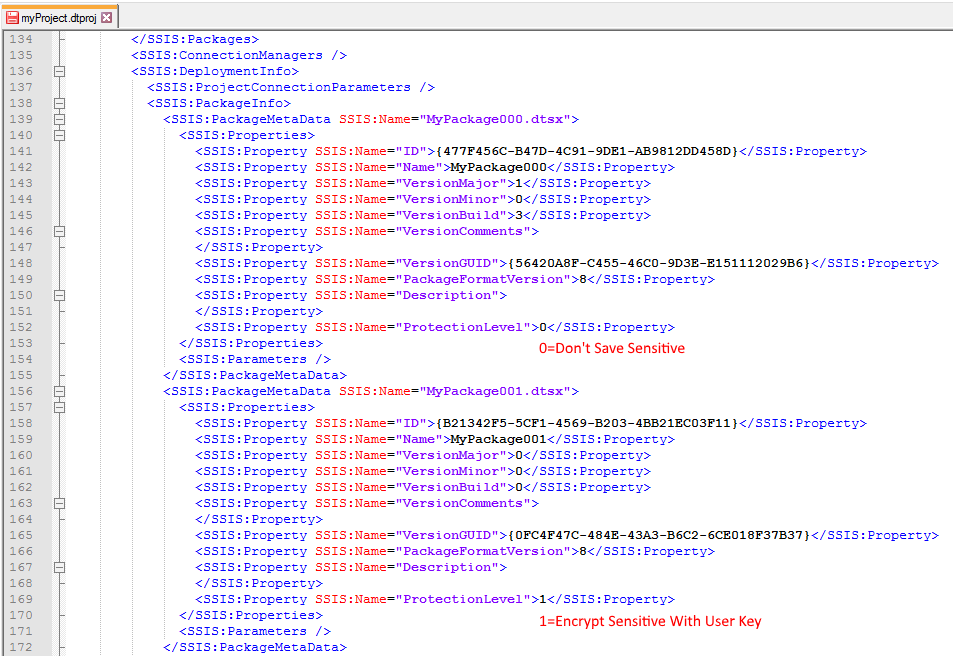Click </SSIS:Packages> tag on line 134

195,39
